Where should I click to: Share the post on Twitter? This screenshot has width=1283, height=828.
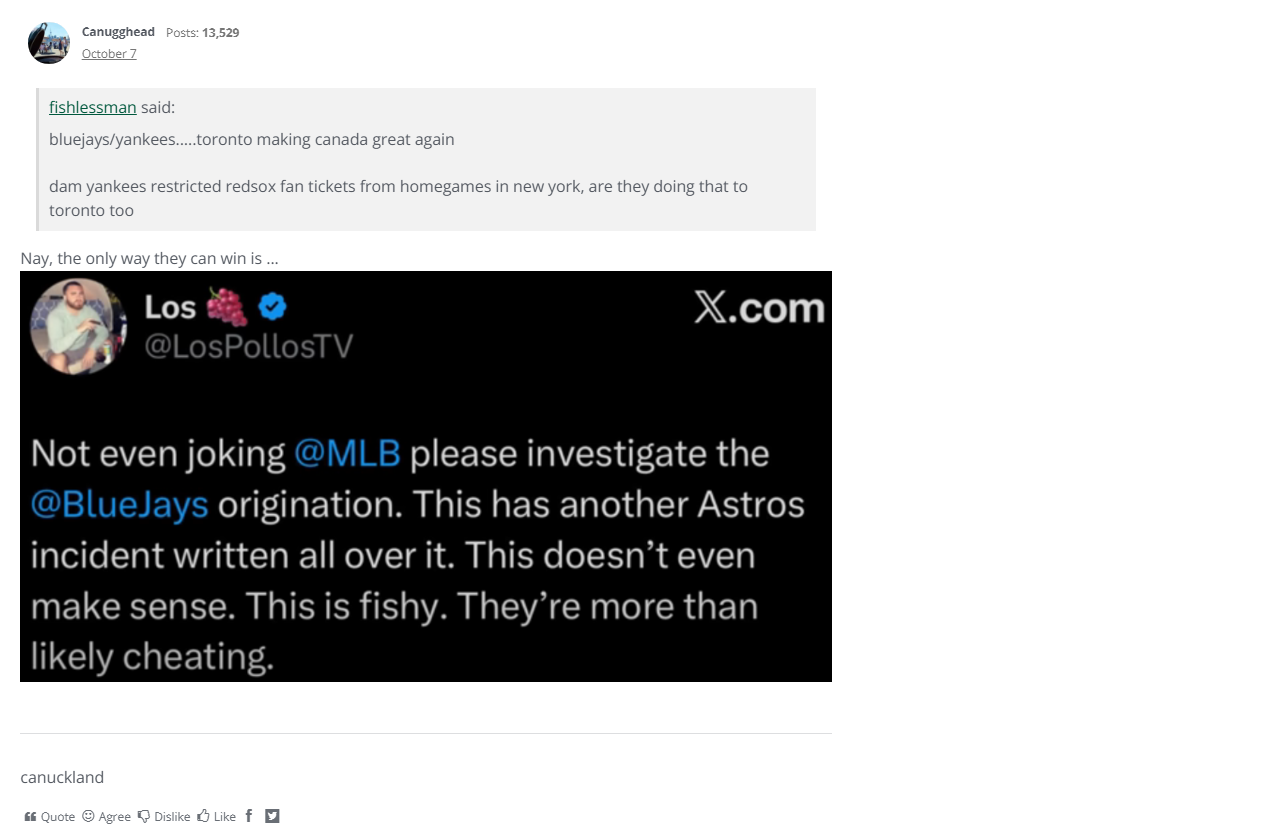pyautogui.click(x=272, y=816)
